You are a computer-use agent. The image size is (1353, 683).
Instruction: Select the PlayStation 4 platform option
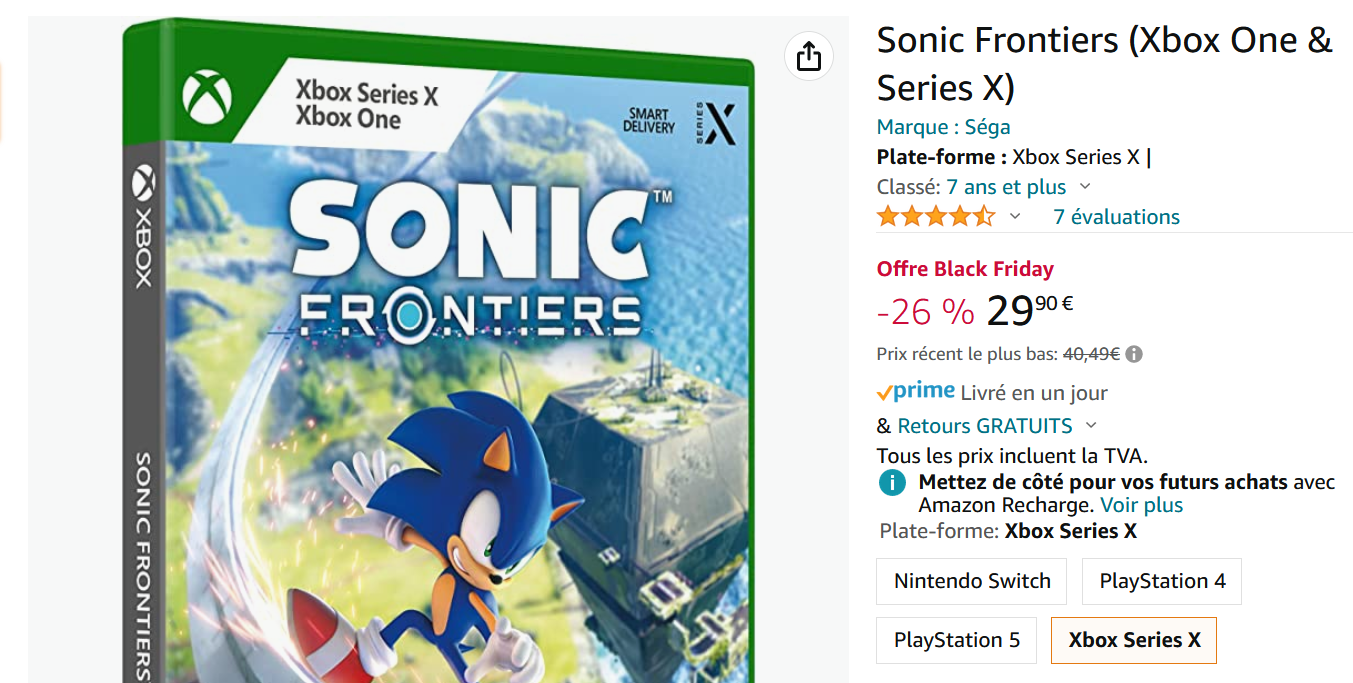click(1162, 581)
